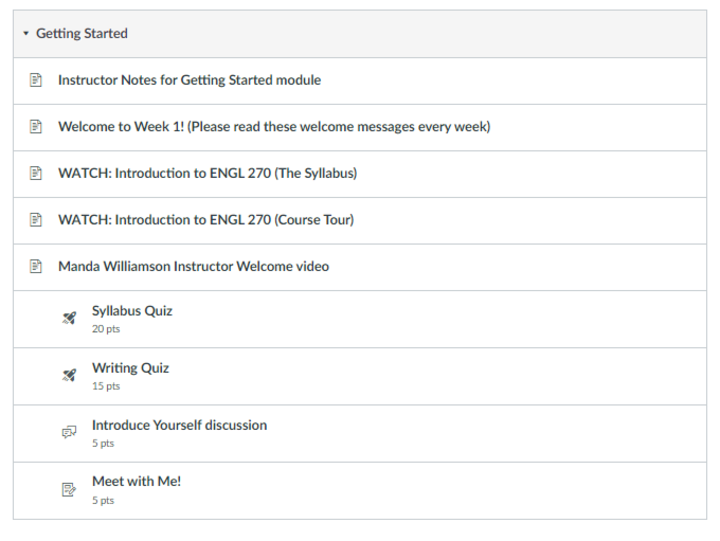Open WATCH: Introduction to ENGL 270 (Course Tour)

coord(205,220)
